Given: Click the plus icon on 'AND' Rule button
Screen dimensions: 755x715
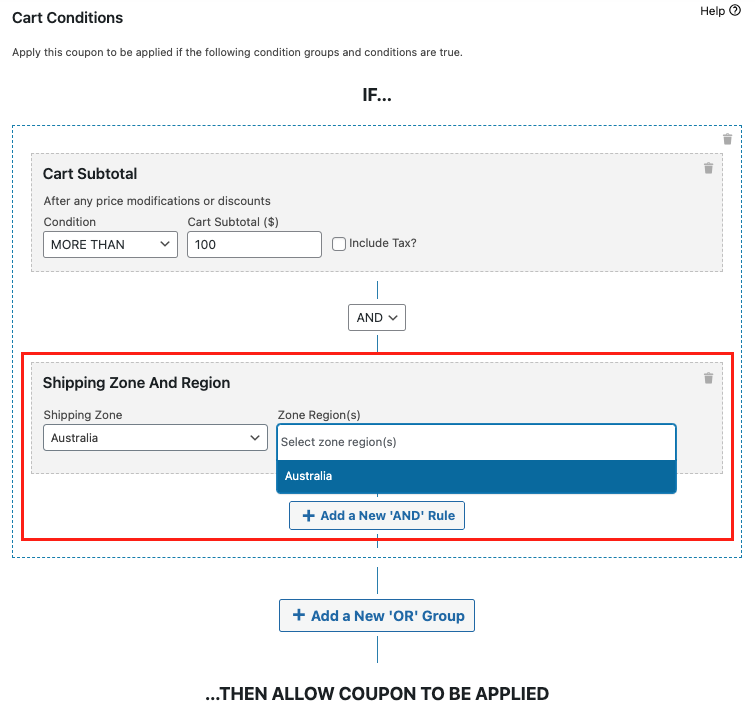Looking at the screenshot, I should [308, 516].
